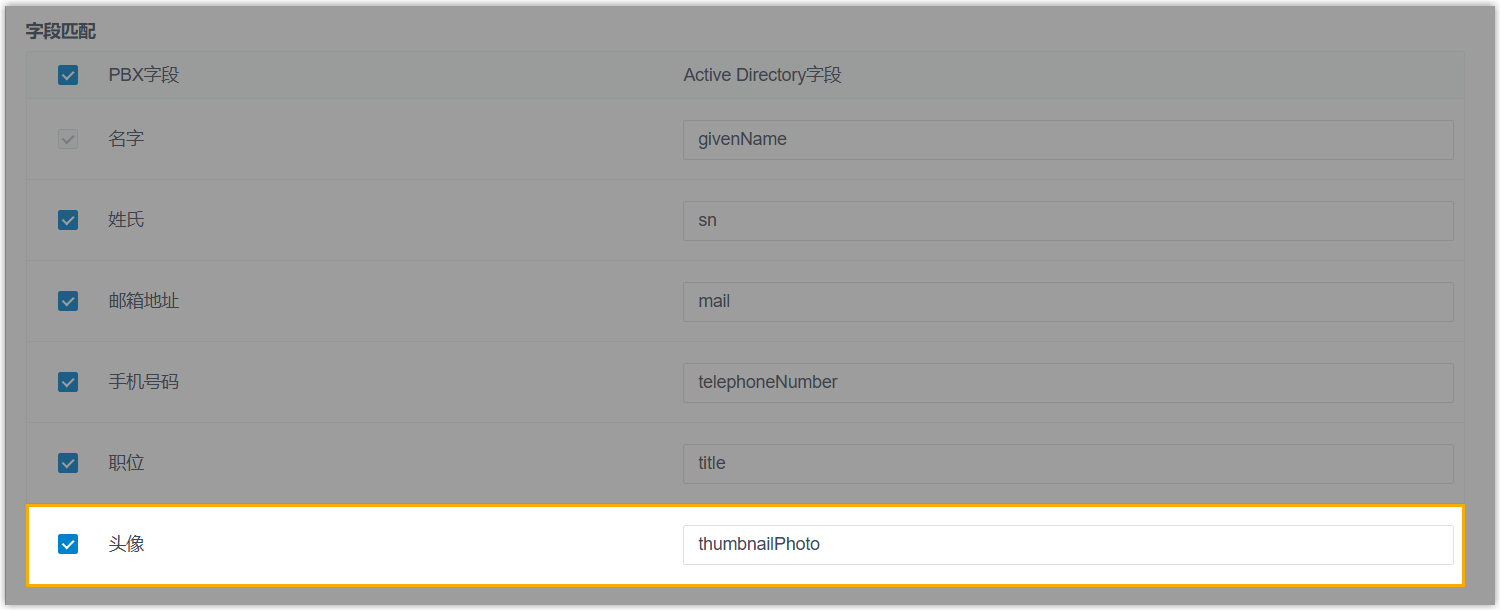Focus the thumbnailPhoto input field
This screenshot has width=1501, height=611.
(x=1067, y=545)
